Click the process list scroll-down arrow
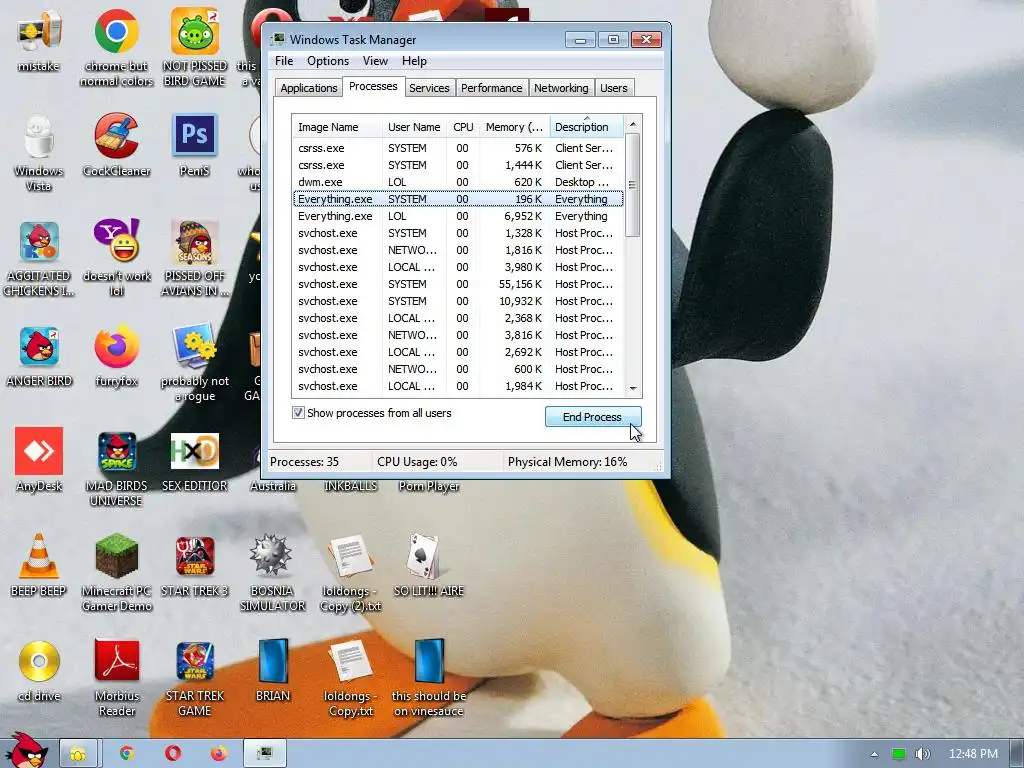Screen dimensions: 1024x768 click(x=632, y=389)
